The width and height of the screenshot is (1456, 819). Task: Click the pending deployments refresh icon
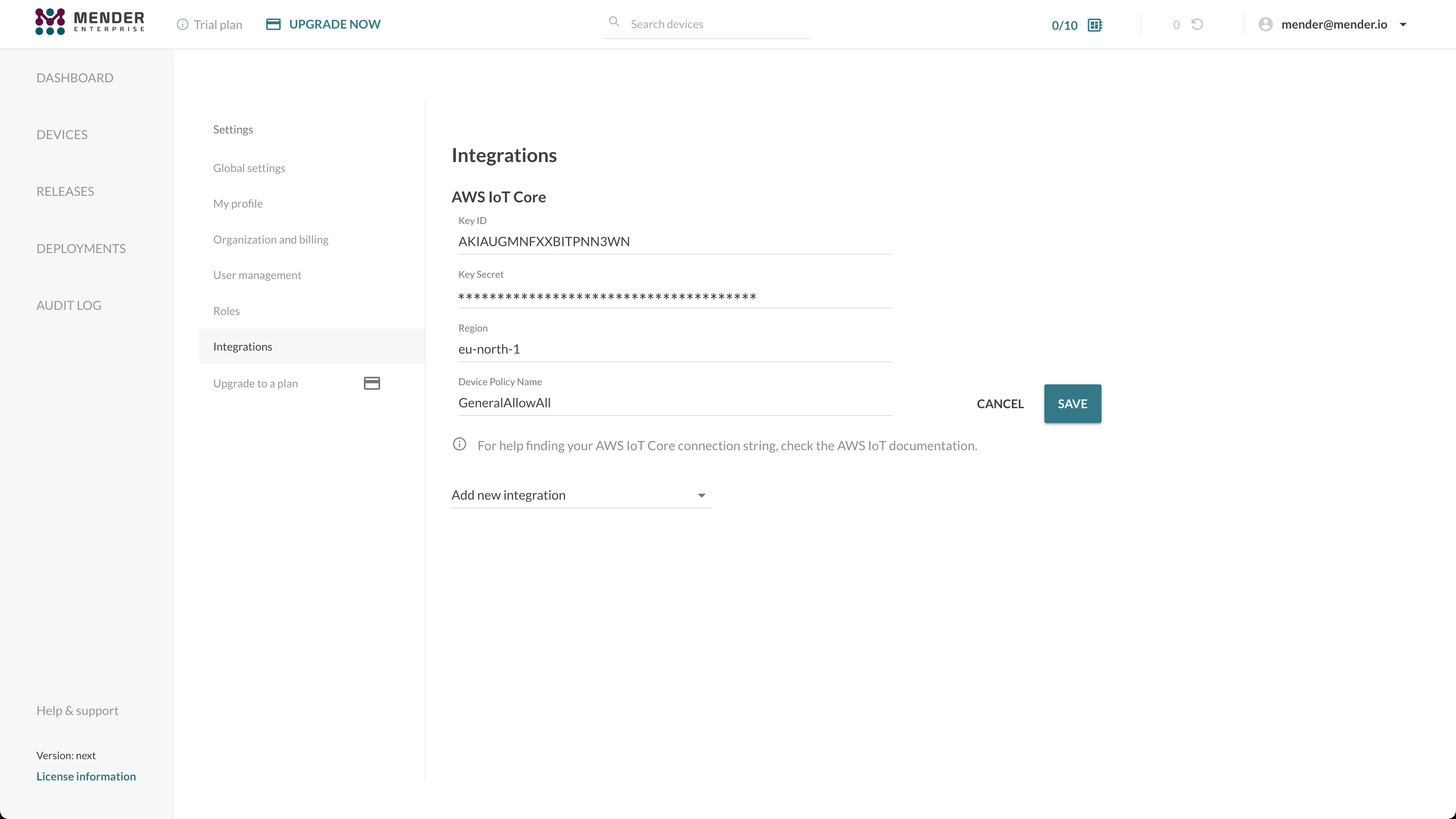click(x=1197, y=24)
